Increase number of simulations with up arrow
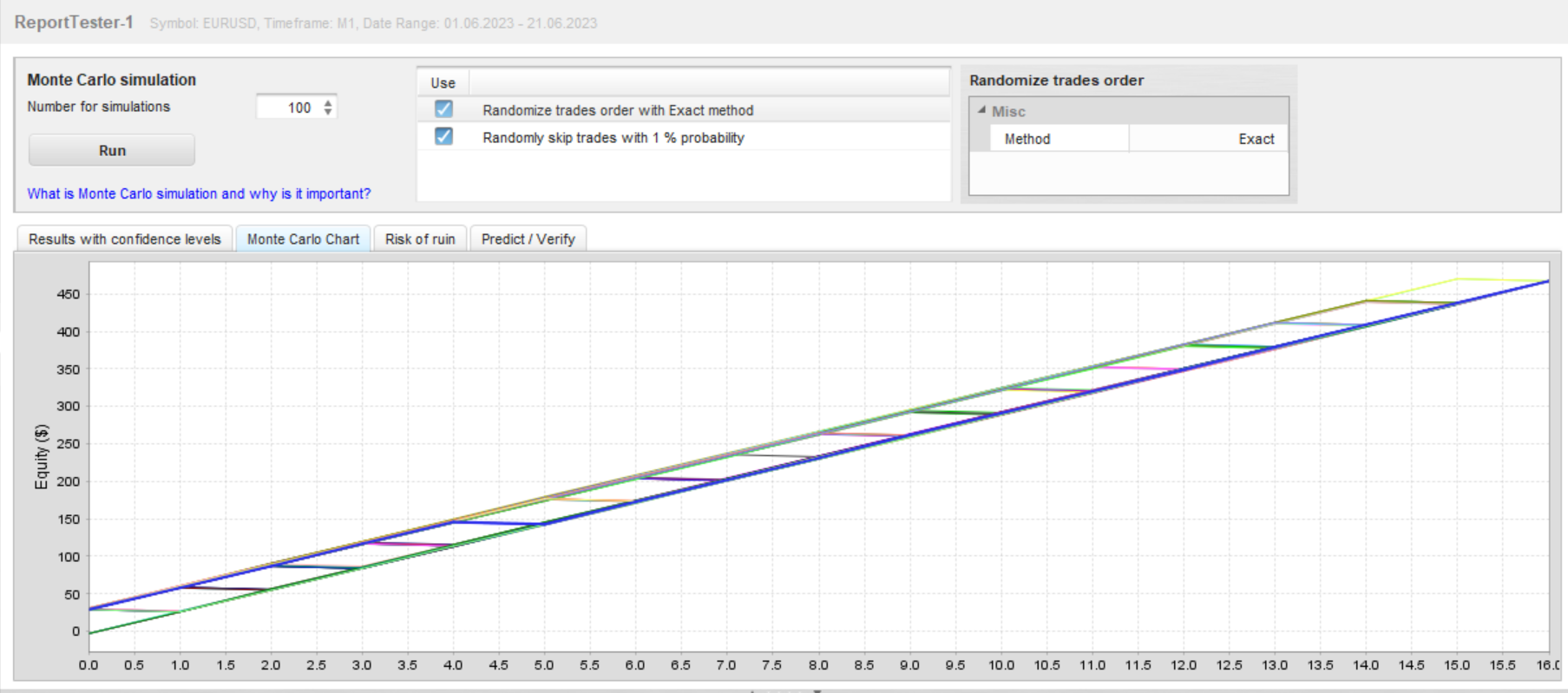 (x=328, y=102)
